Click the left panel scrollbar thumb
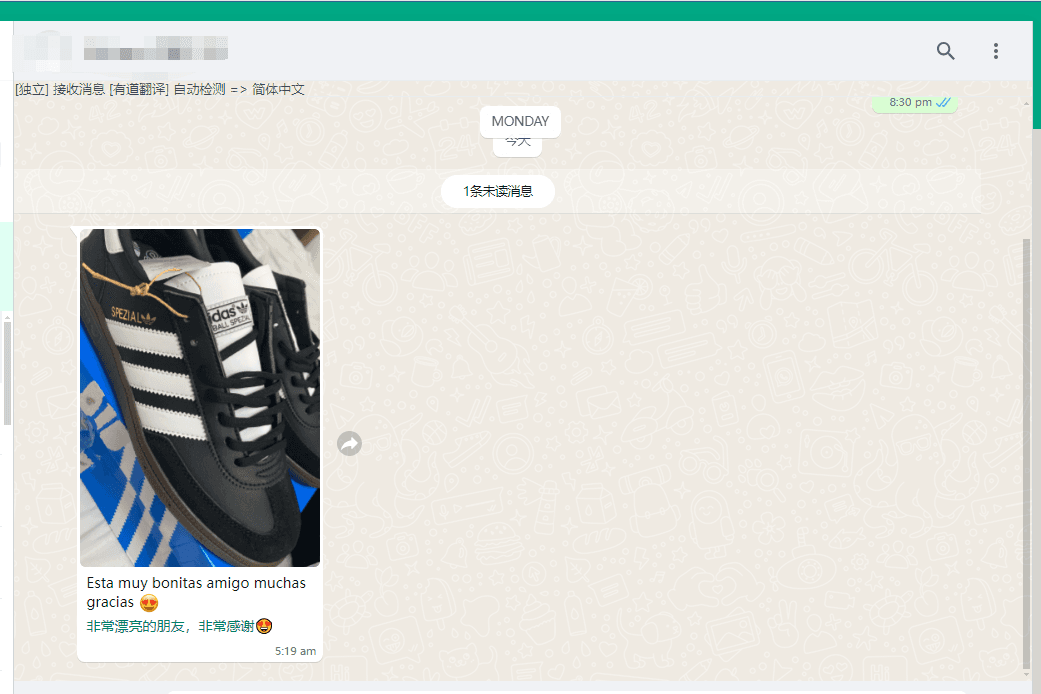 (7, 370)
